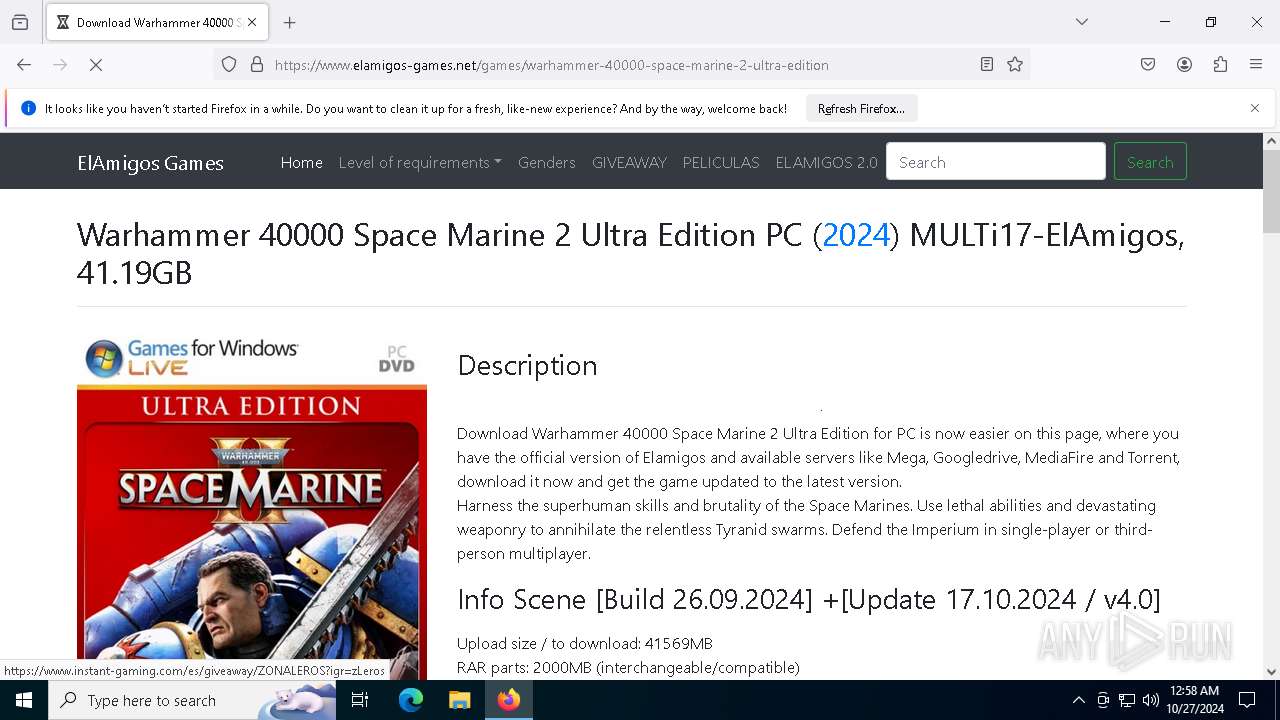The image size is (1280, 720).
Task: Expand Level of requirements dropdown
Action: [420, 162]
